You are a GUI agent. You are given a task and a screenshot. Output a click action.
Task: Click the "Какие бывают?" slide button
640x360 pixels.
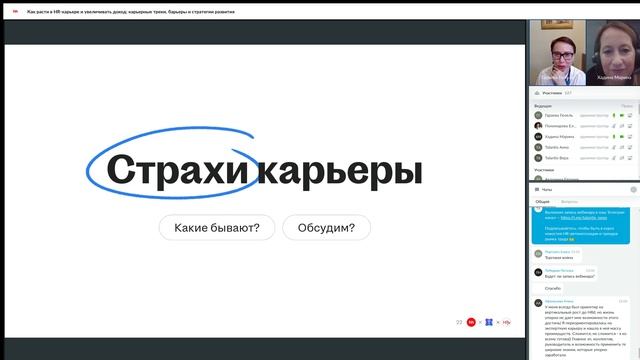click(217, 228)
